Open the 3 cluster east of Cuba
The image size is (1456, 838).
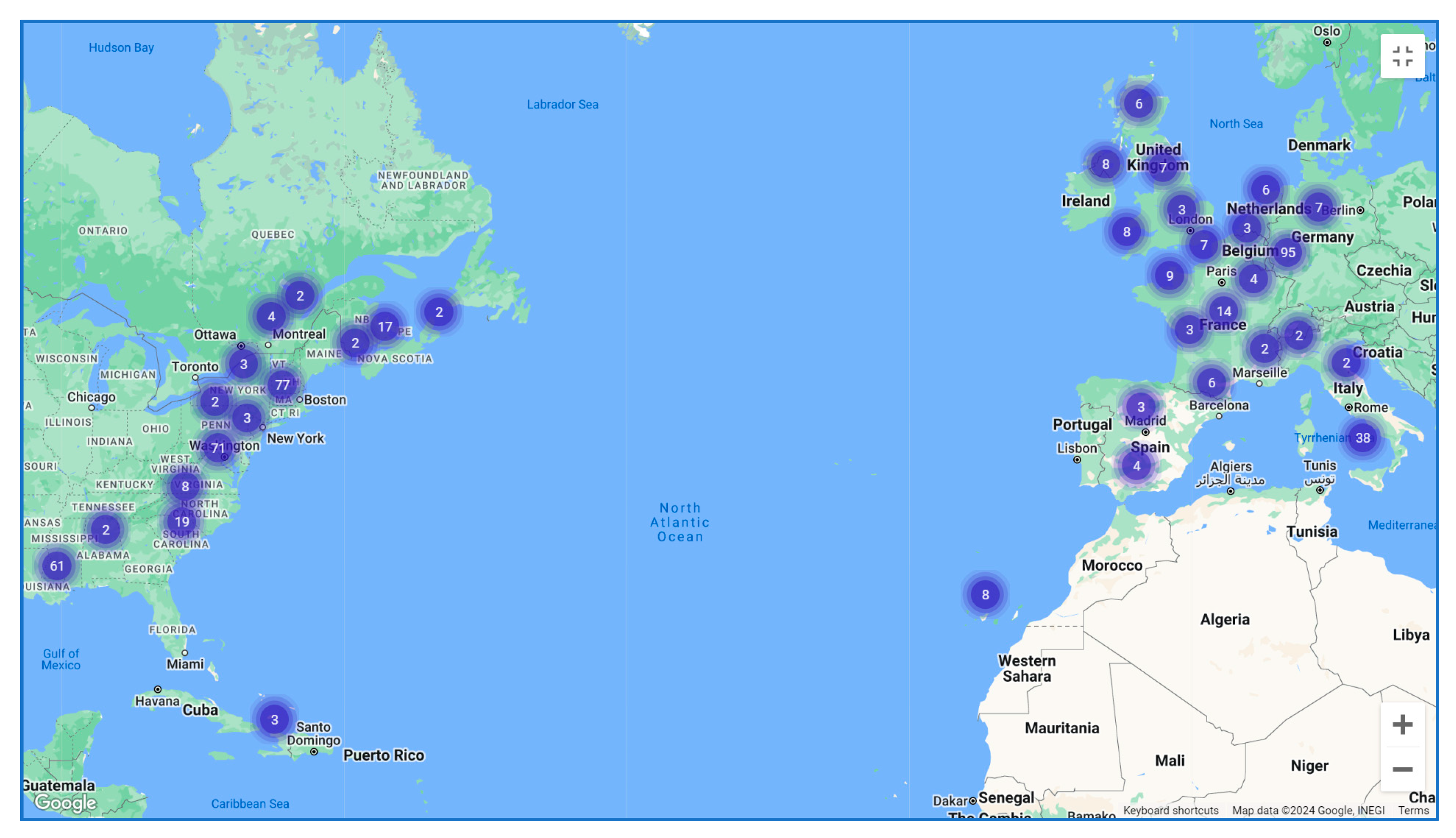[274, 719]
